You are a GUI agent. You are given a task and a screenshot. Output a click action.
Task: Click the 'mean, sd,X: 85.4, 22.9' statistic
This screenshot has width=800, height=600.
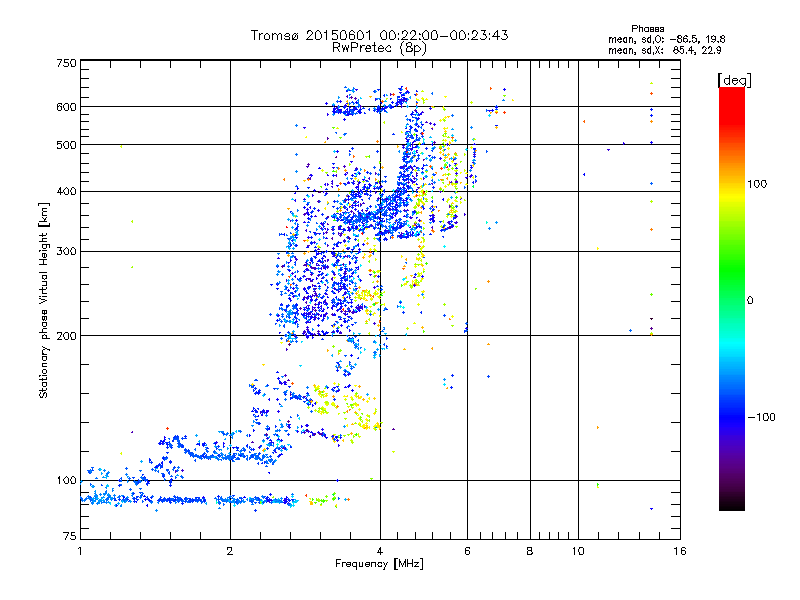[x=664, y=50]
